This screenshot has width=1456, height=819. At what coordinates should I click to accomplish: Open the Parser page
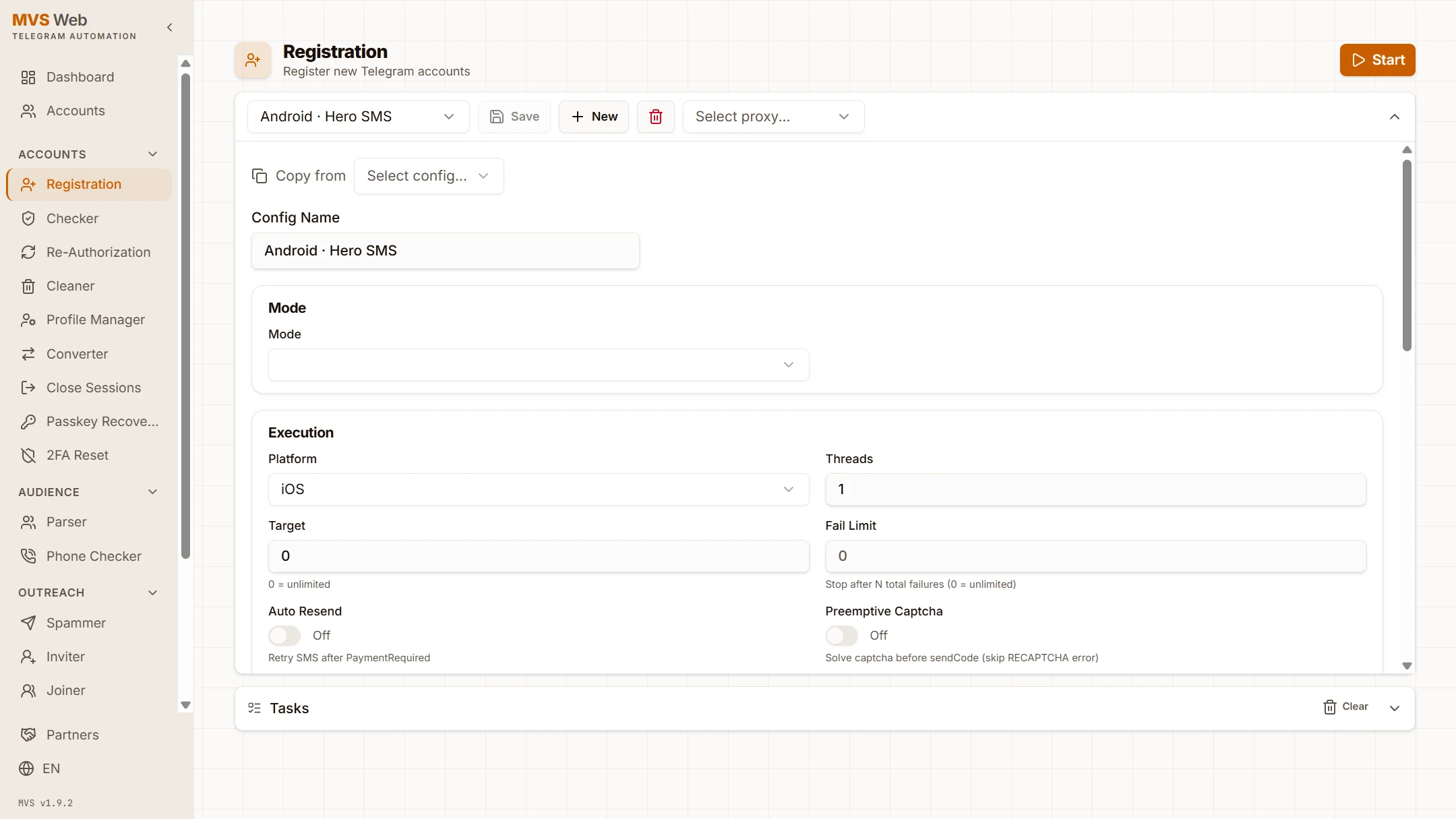[x=89, y=522]
